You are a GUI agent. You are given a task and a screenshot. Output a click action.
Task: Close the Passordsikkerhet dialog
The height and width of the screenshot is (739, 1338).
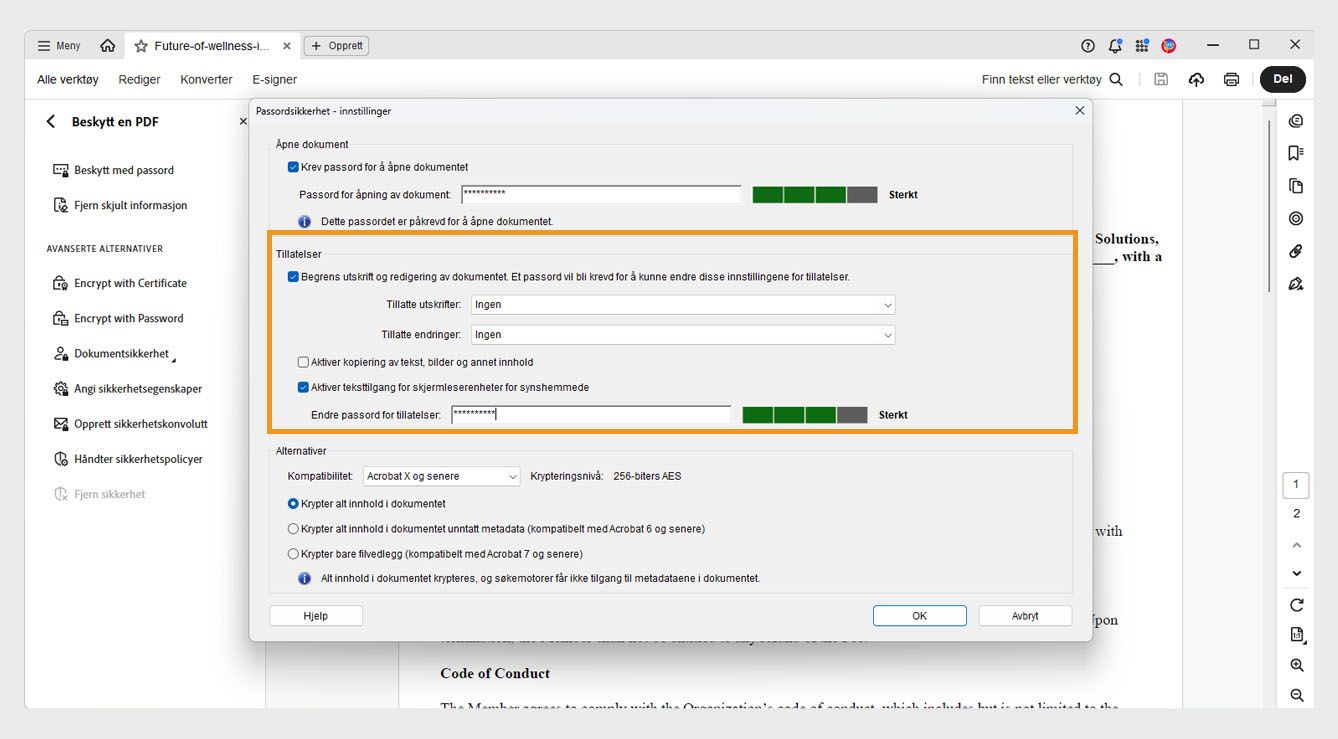1079,111
